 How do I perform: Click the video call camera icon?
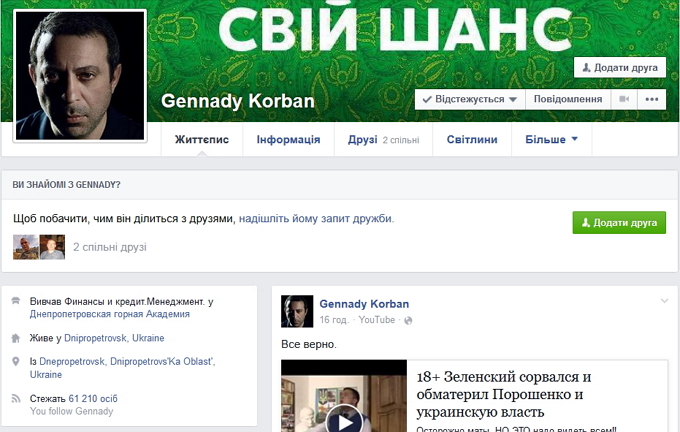(624, 99)
